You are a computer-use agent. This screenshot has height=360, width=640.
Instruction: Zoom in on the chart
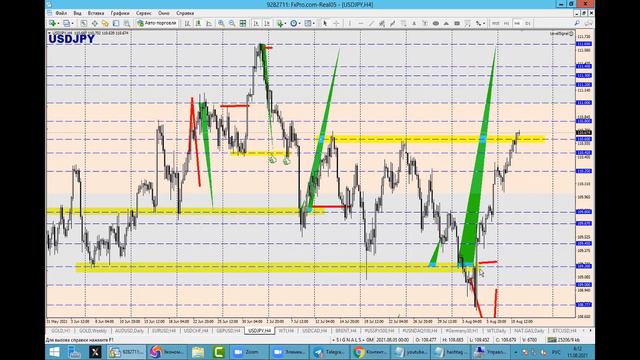(x=221, y=23)
